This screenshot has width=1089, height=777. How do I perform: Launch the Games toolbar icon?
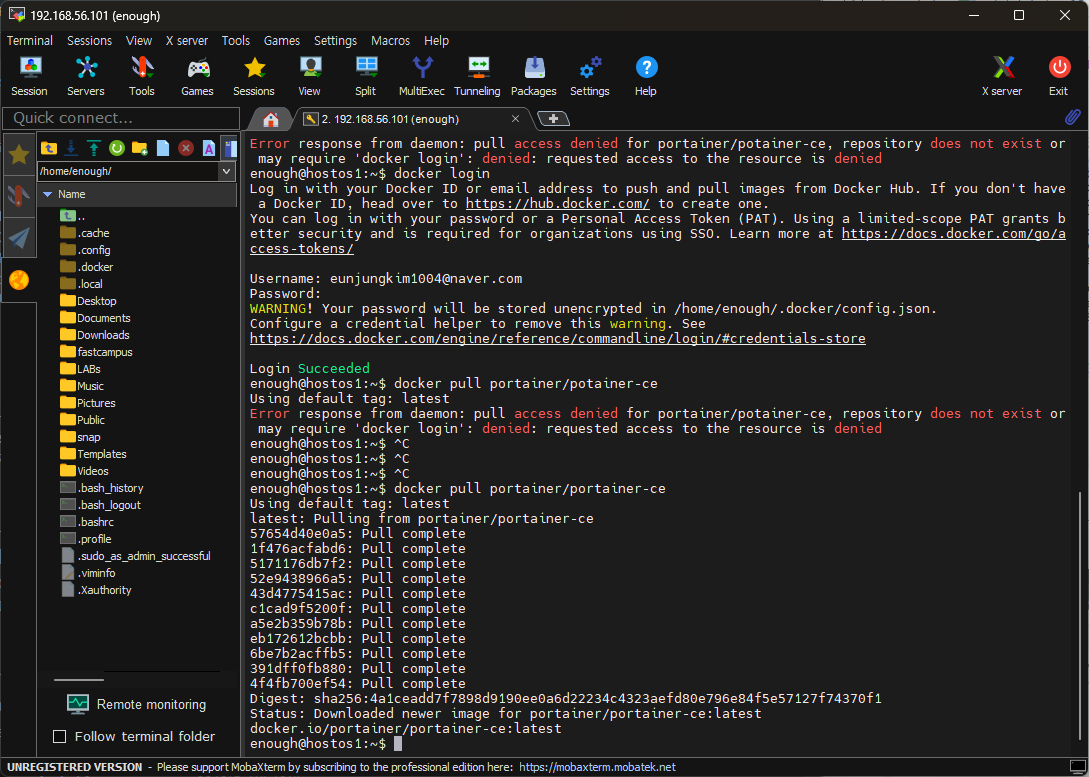197,76
